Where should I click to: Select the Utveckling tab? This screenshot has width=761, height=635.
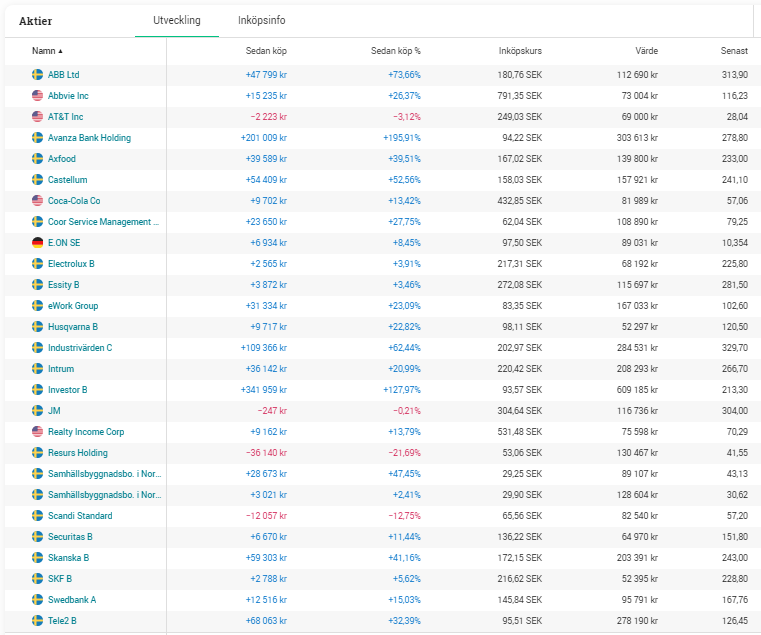[177, 20]
